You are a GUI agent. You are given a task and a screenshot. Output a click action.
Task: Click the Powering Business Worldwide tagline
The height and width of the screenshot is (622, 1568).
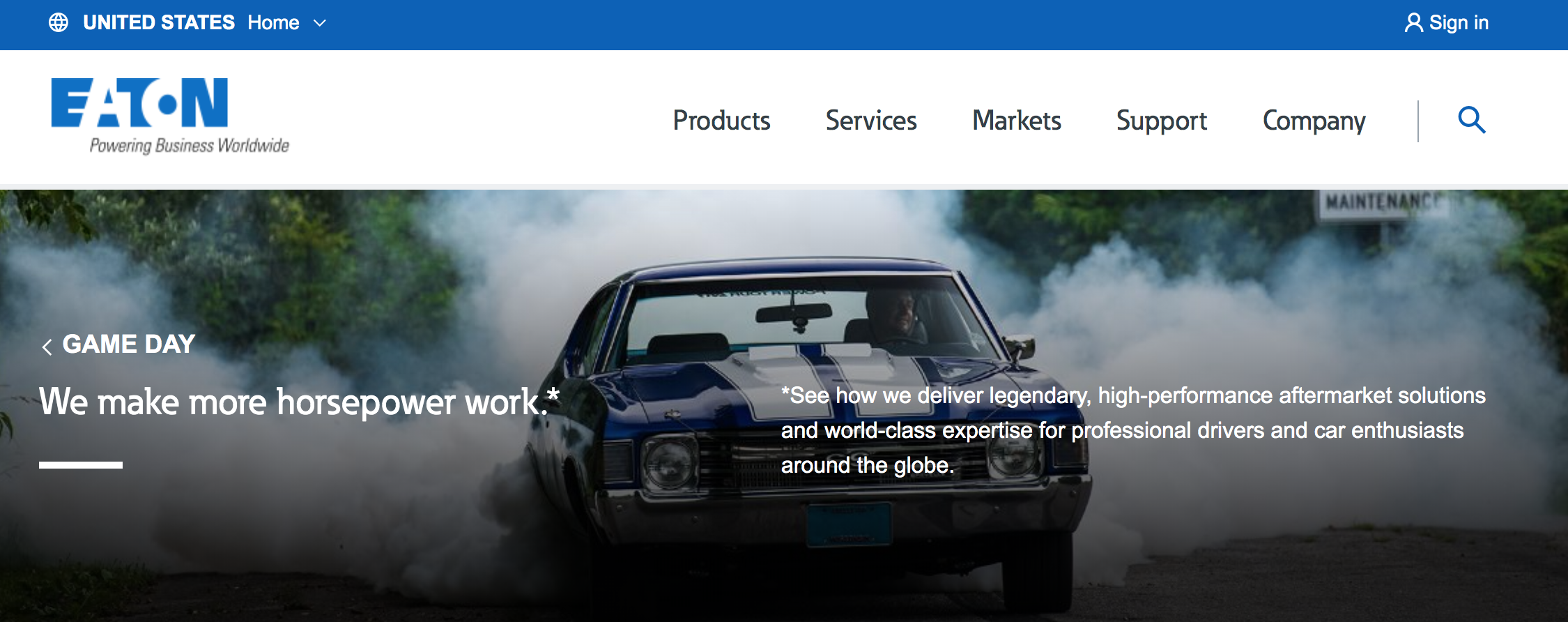point(190,146)
